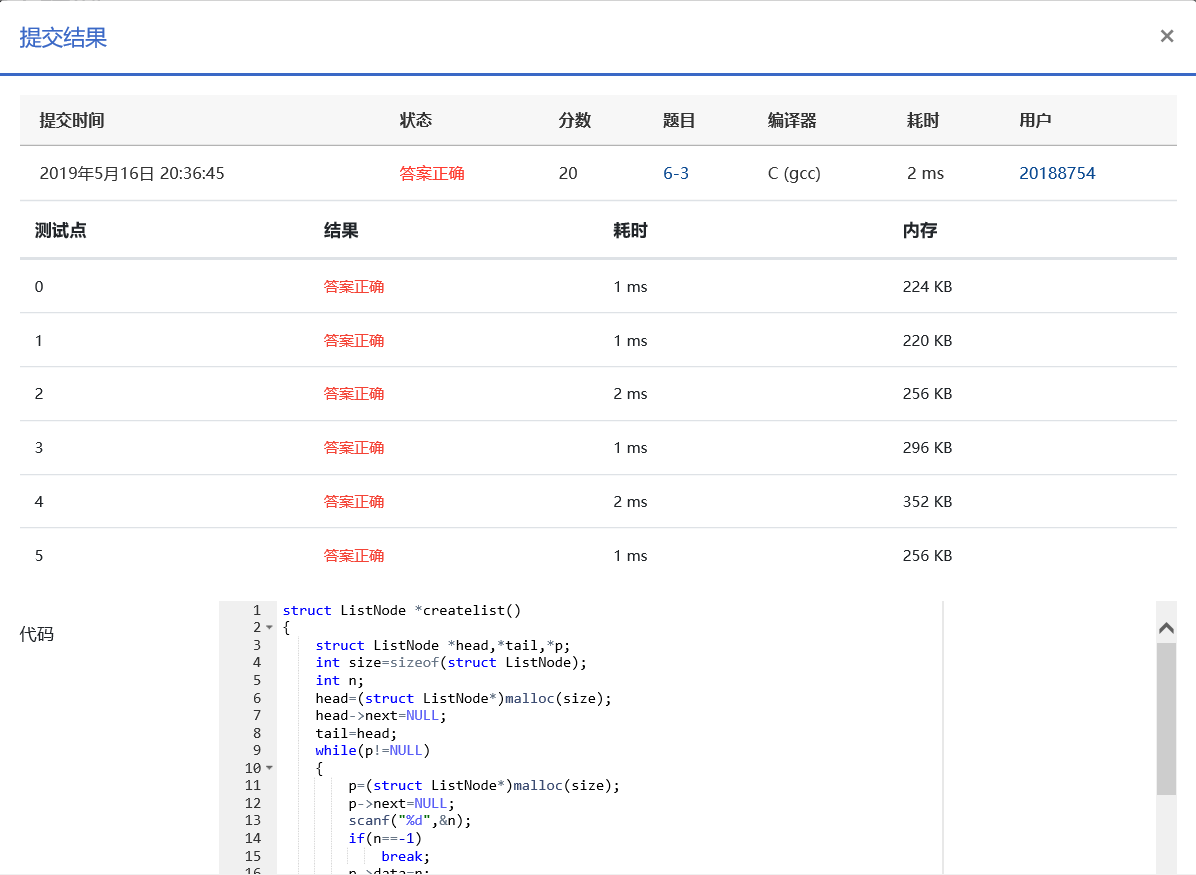
Task: Click the scanf code line
Action: tap(409, 821)
